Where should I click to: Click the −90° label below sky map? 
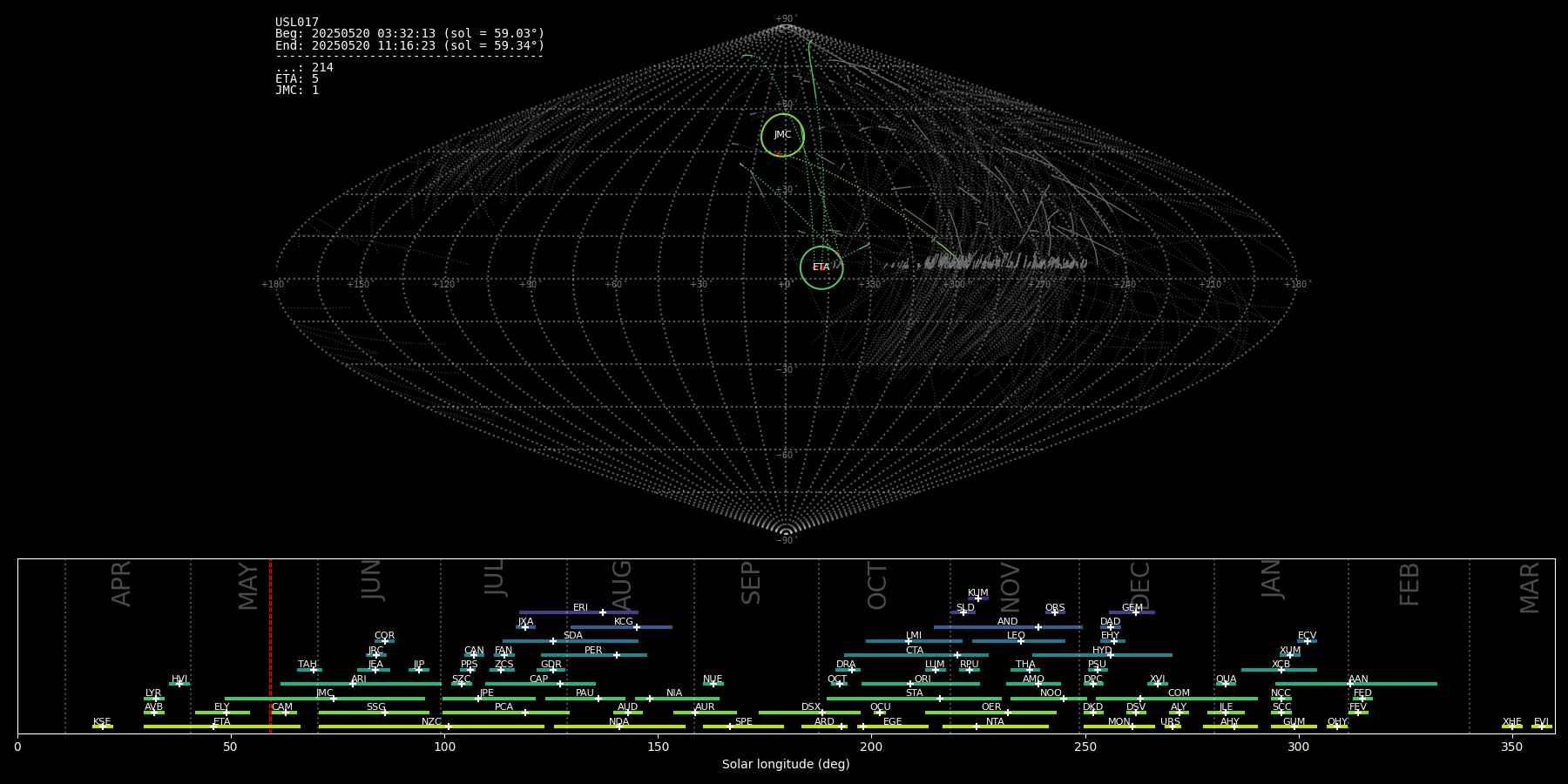(x=786, y=541)
